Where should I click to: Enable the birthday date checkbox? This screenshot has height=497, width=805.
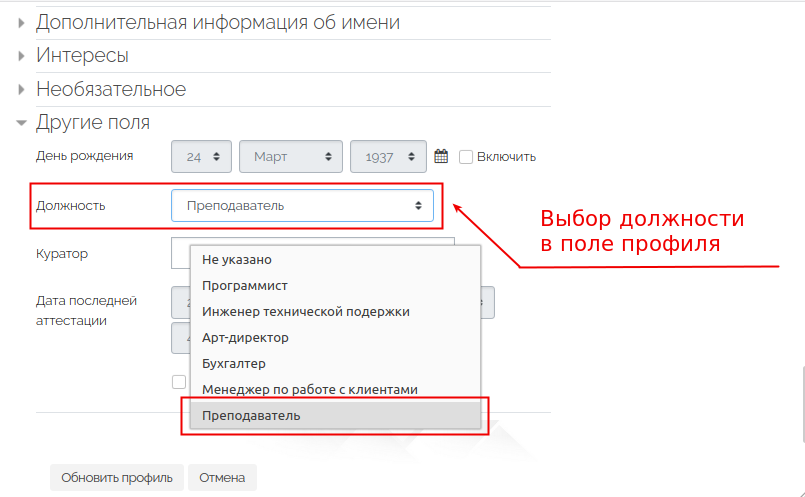pos(466,156)
